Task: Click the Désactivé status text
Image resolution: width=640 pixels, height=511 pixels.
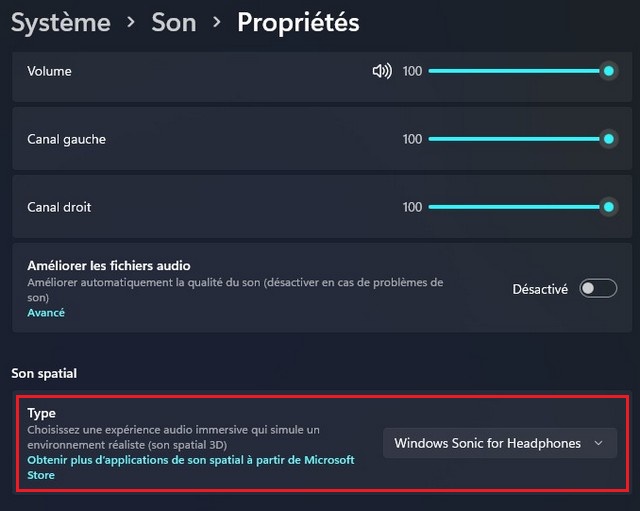Action: coord(540,289)
